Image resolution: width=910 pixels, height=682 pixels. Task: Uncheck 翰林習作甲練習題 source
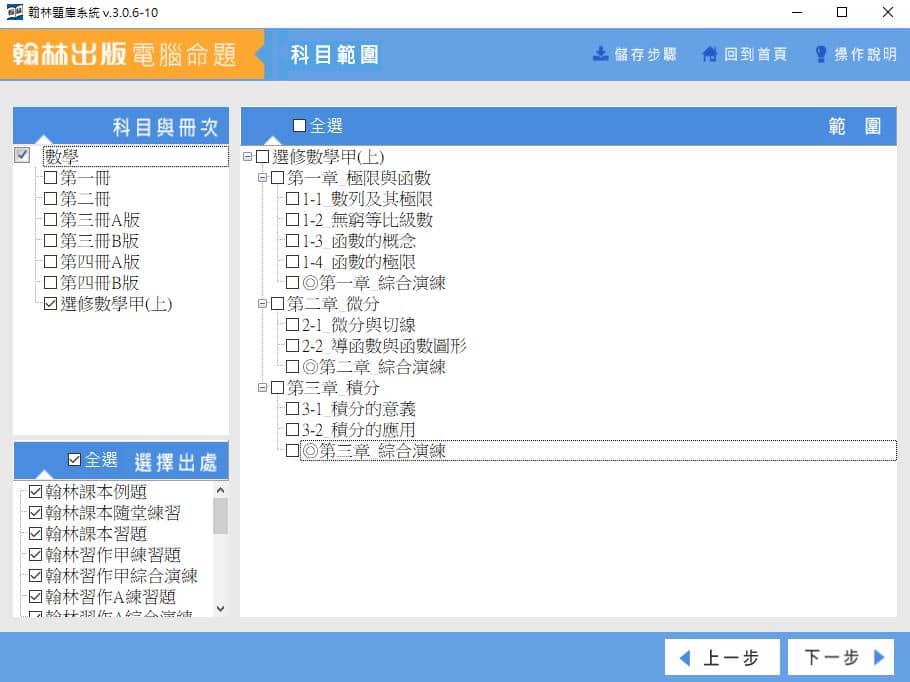(35, 554)
